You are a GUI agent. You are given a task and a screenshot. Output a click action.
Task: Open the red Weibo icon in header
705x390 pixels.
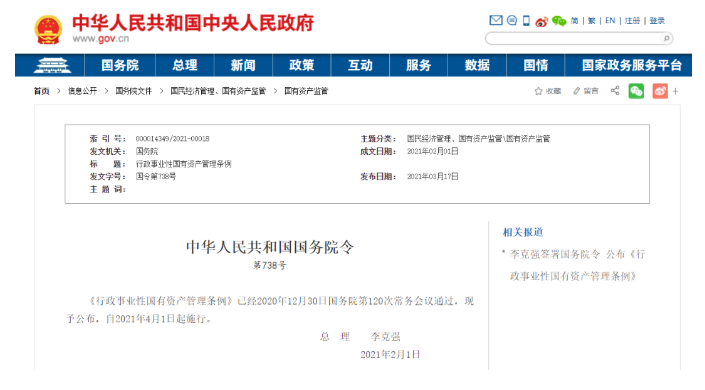point(541,21)
